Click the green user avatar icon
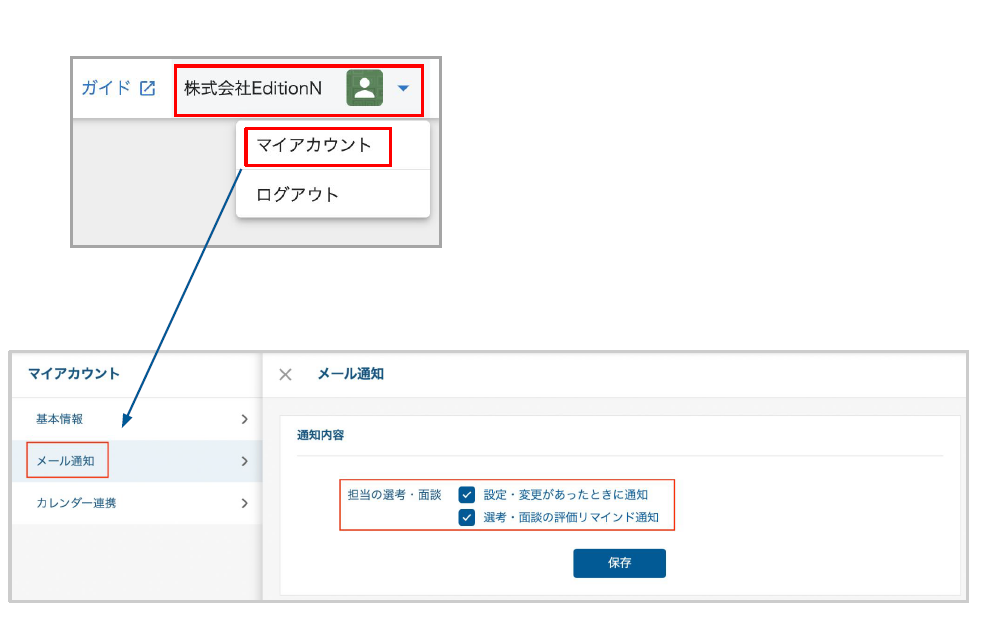 click(364, 88)
